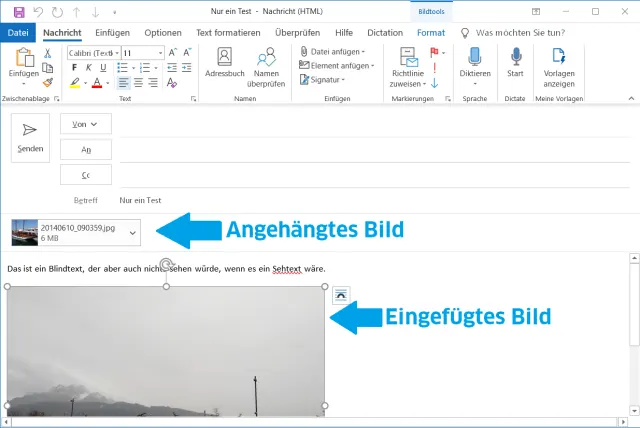Switch to the Optionen tab

[163, 33]
